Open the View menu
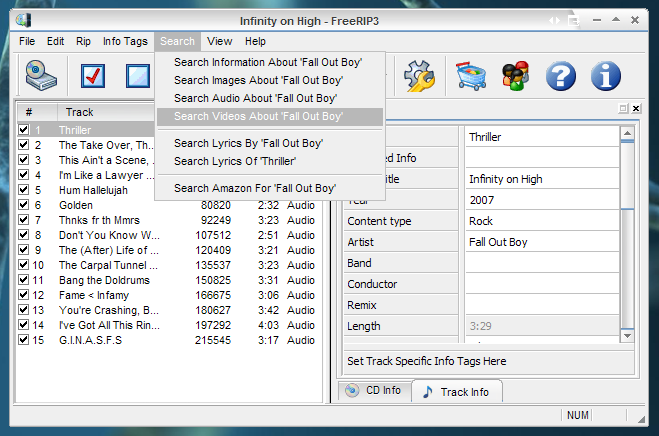The image size is (659, 436). pyautogui.click(x=219, y=41)
